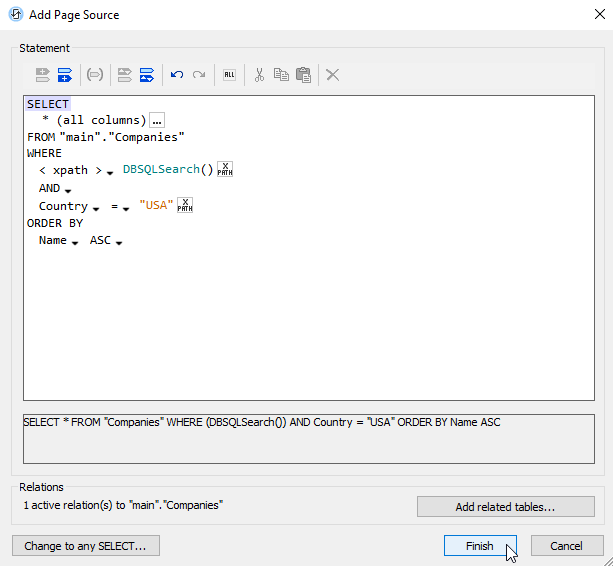Image resolution: width=613 pixels, height=566 pixels.
Task: Click the blue append statement part icon
Action: click(x=65, y=75)
